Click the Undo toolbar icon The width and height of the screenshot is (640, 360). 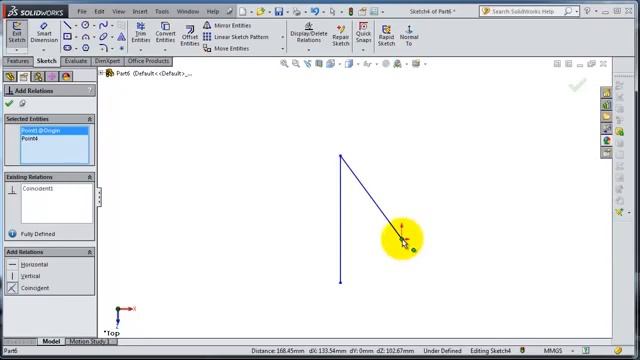point(315,11)
